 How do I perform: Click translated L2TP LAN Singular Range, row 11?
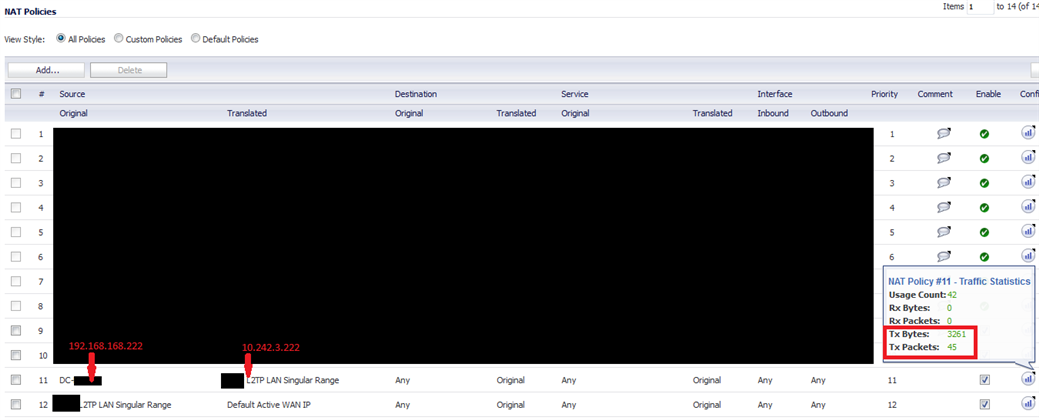(x=293, y=380)
